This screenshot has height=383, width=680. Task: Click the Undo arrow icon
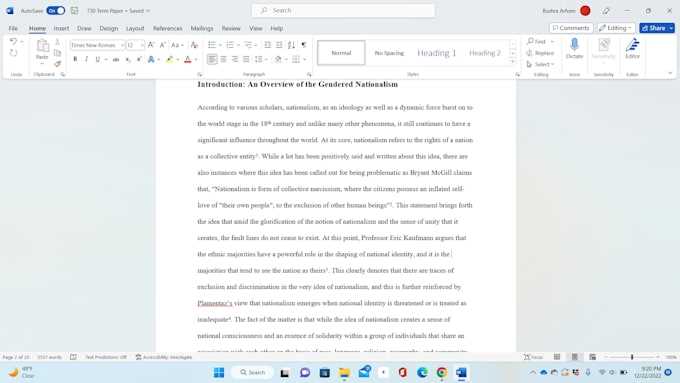(13, 42)
